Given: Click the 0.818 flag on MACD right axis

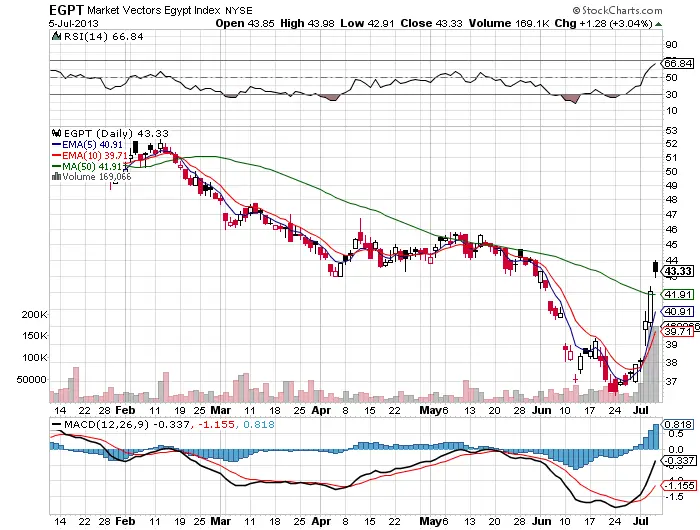Looking at the screenshot, I should point(678,425).
